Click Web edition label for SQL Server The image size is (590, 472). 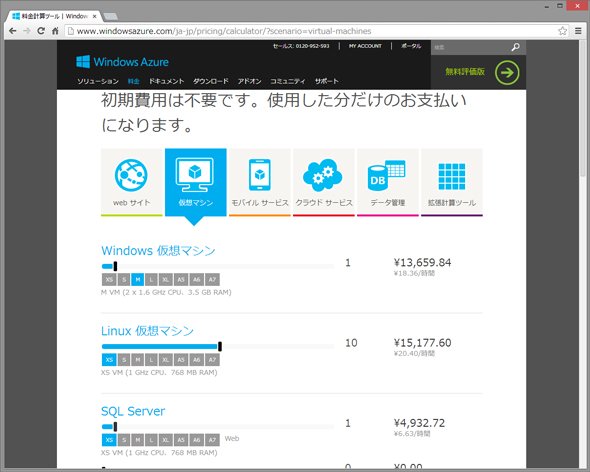232,439
